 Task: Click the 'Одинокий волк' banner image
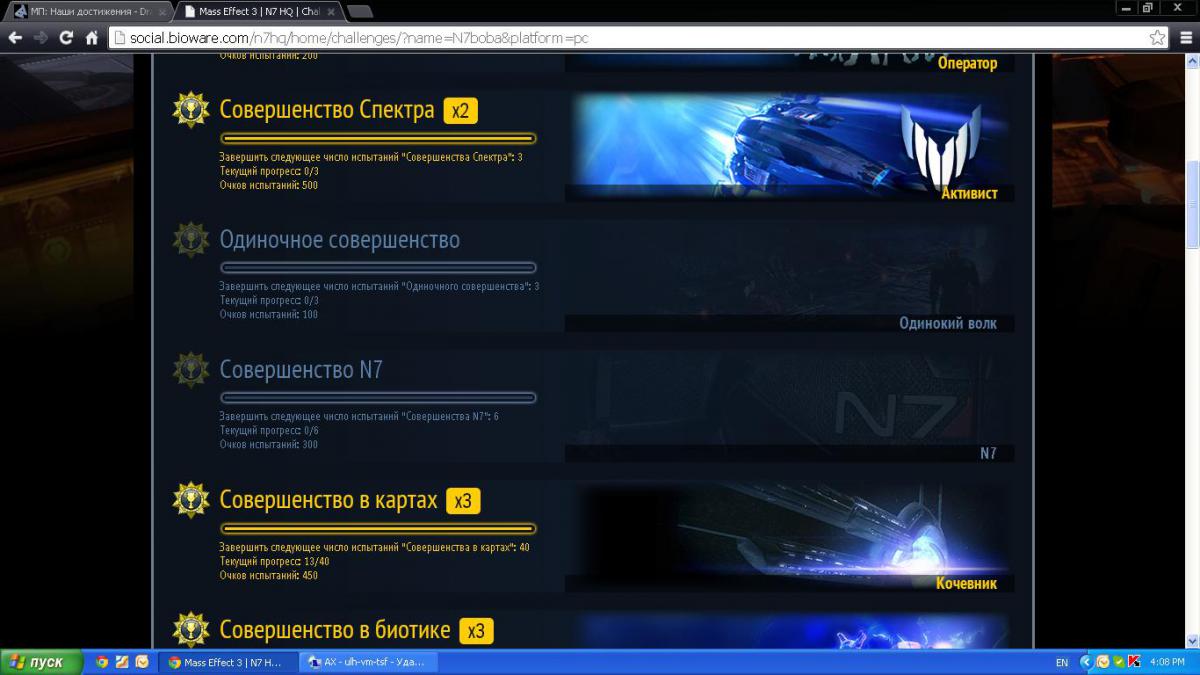pos(789,275)
